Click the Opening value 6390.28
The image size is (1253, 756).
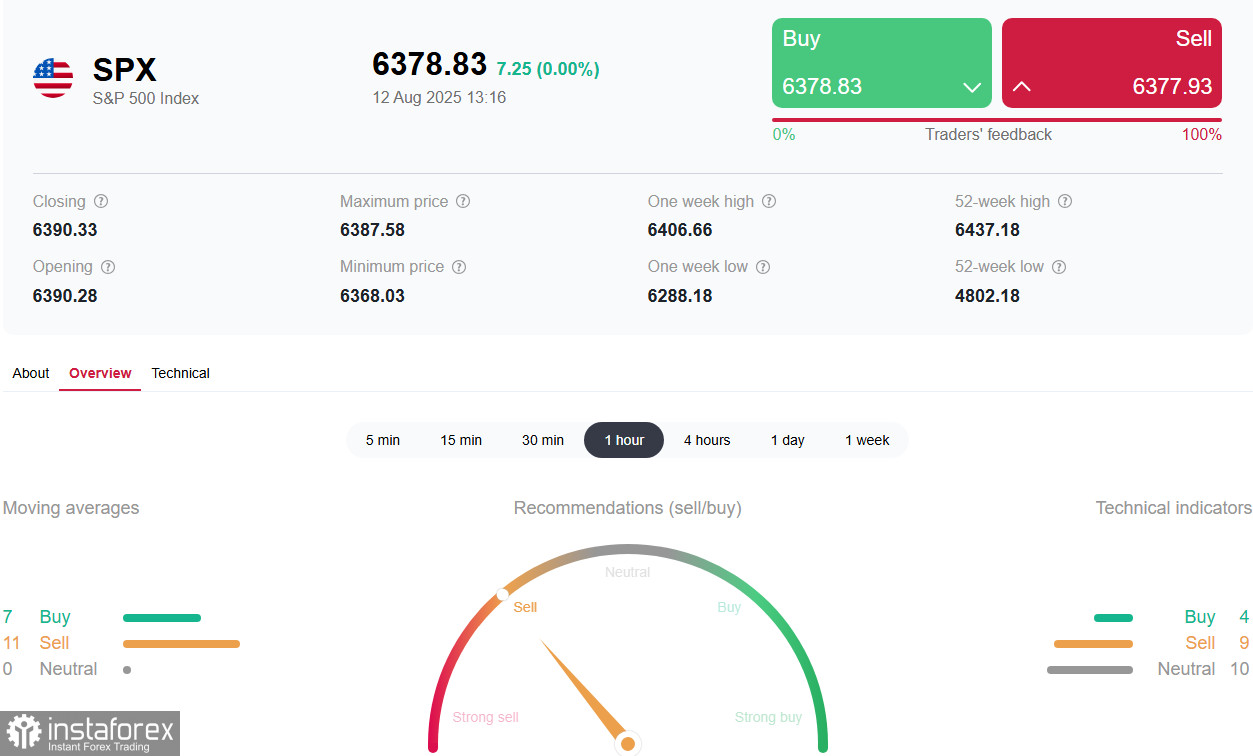pos(65,296)
